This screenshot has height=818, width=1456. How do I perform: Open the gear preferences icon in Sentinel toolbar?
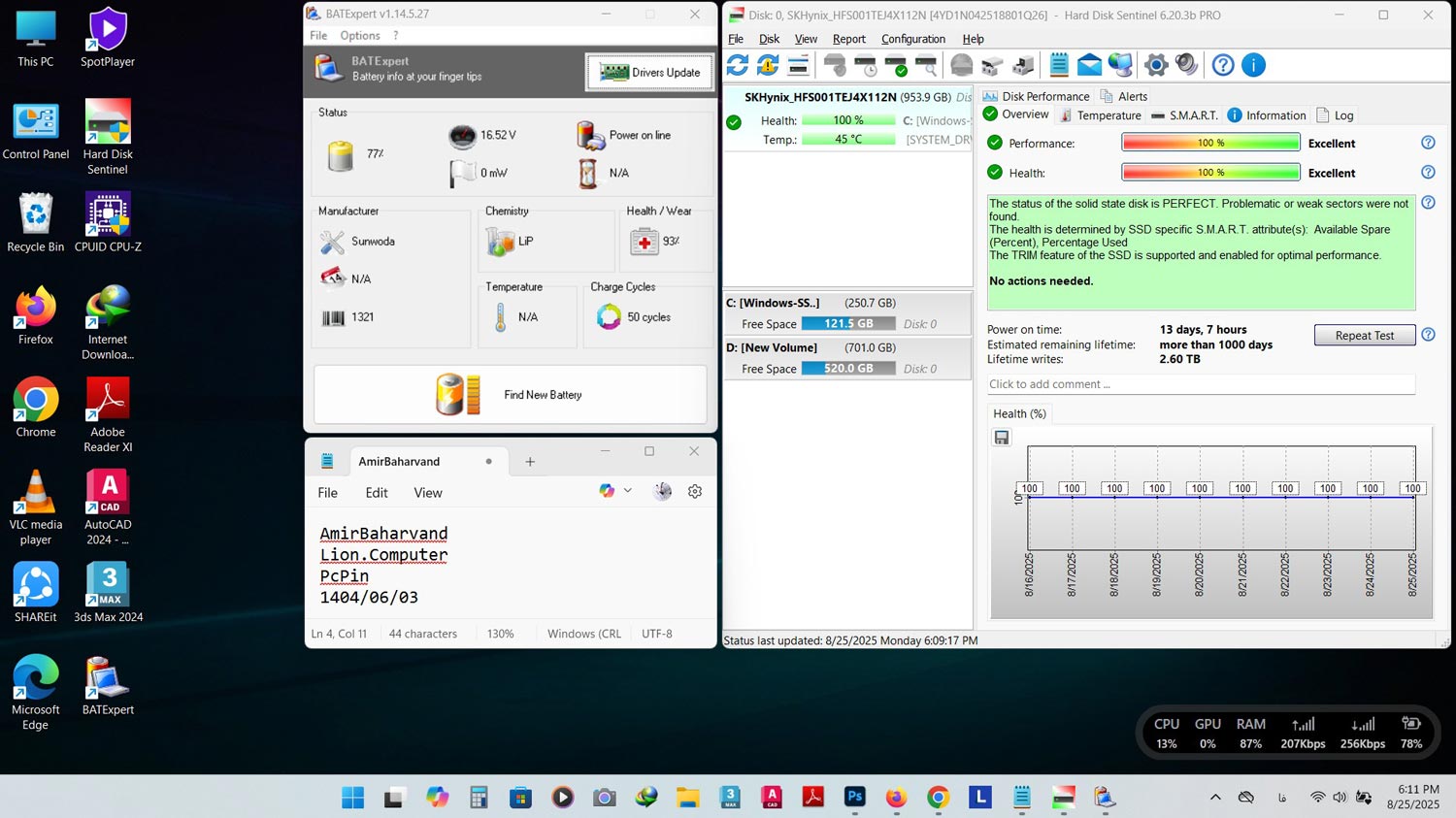(x=1156, y=65)
